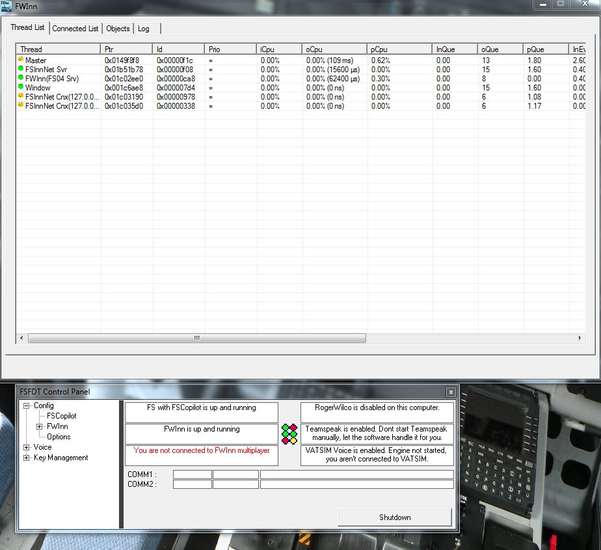Click the FWInn application title icon
601x550 pixels.
pyautogui.click(x=7, y=6)
